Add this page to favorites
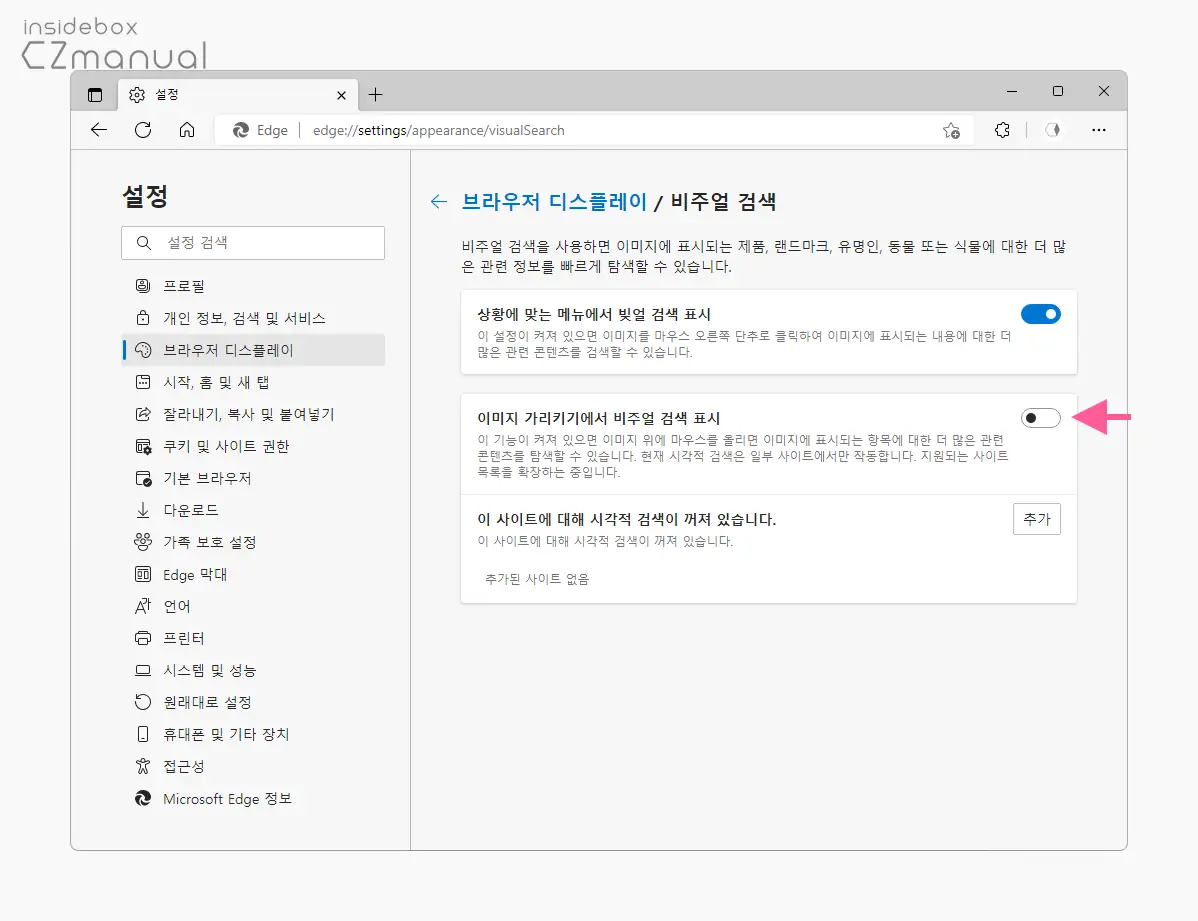 [951, 131]
